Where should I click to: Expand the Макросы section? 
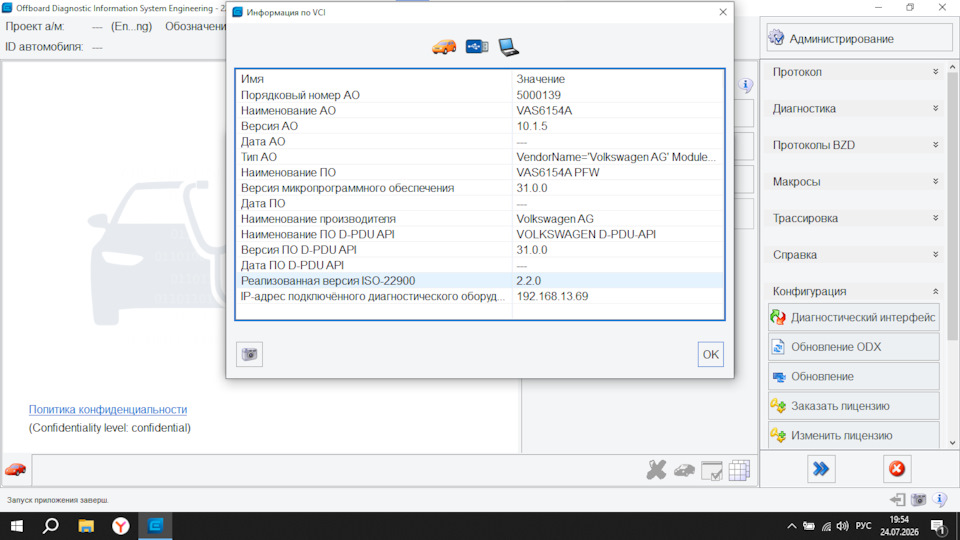(855, 182)
